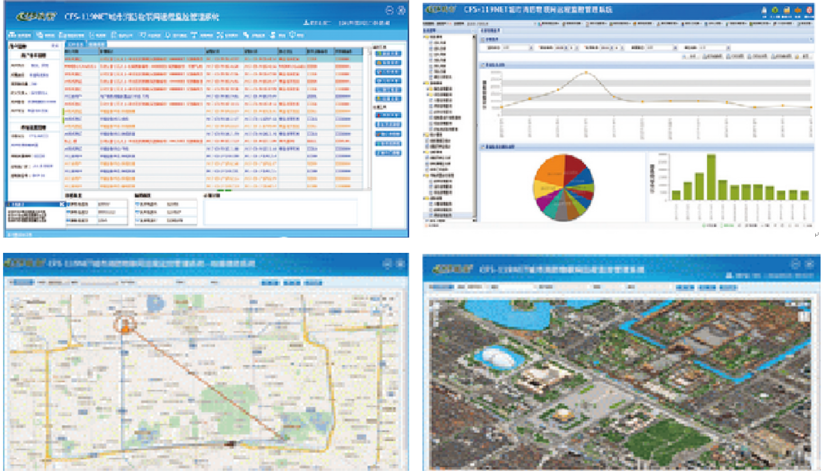
Task: Click first toolbar field in 3D map window
Action: (x=442, y=287)
